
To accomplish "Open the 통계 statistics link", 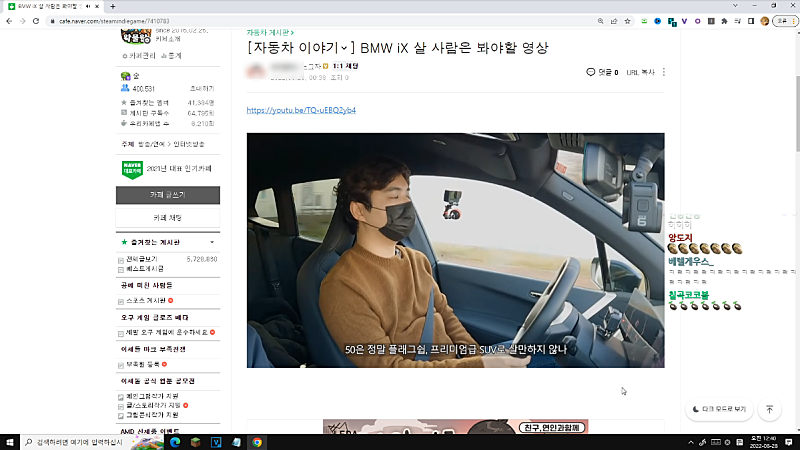I will point(171,56).
